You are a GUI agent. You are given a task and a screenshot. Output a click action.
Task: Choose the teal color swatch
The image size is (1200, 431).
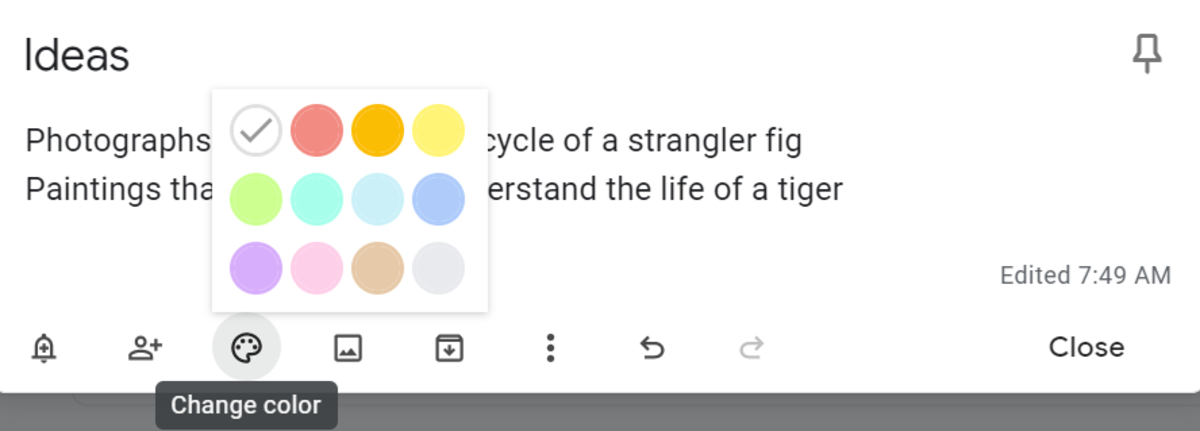tap(317, 199)
